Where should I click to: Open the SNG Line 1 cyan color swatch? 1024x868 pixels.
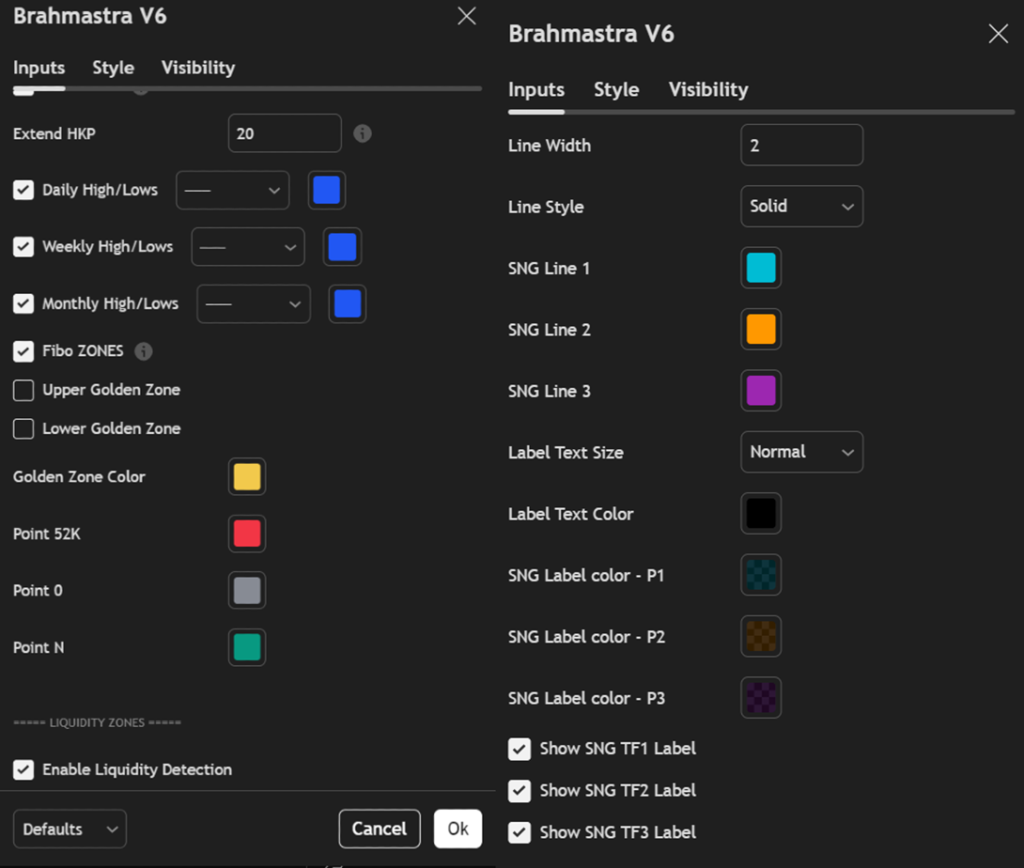pos(761,268)
